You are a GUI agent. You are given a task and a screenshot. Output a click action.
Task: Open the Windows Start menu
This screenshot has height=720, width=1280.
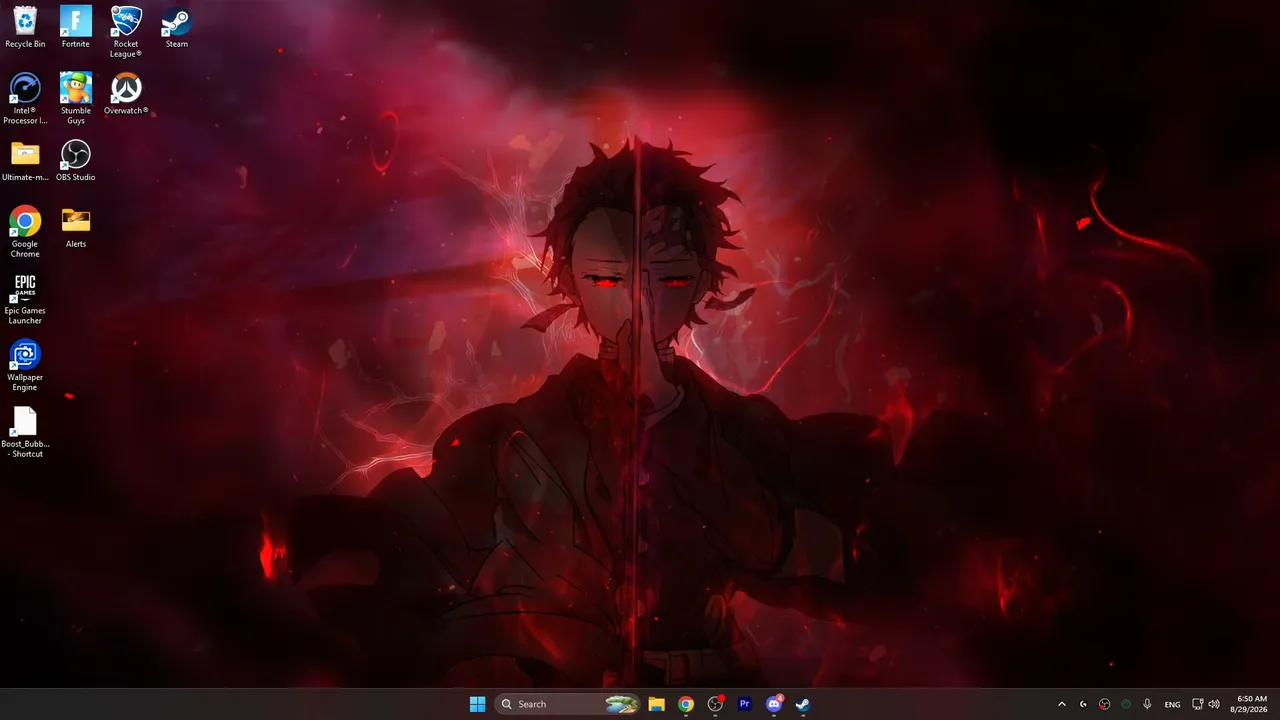tap(478, 704)
